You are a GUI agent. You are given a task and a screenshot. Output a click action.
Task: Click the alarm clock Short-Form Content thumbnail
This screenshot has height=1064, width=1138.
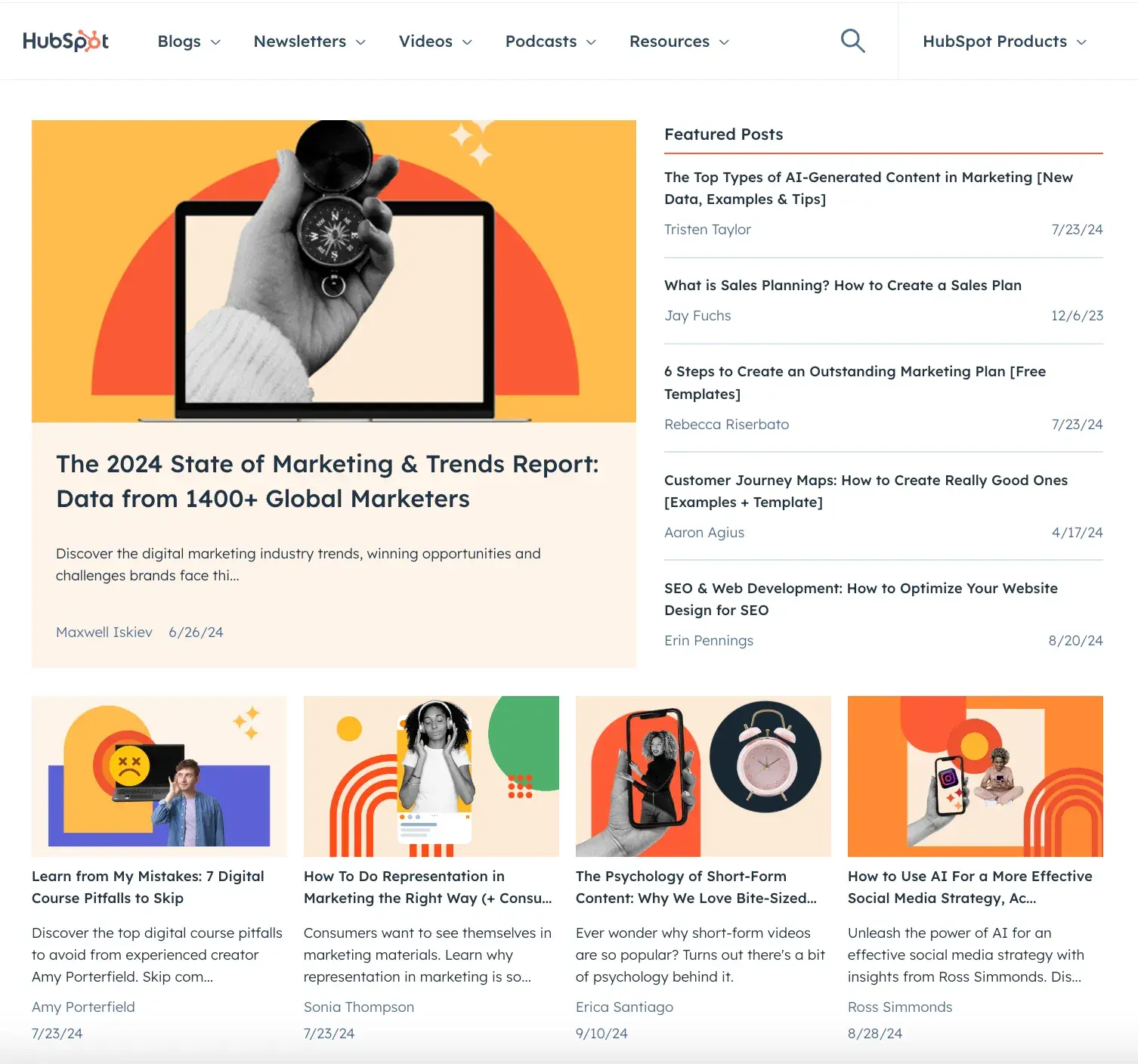click(704, 776)
